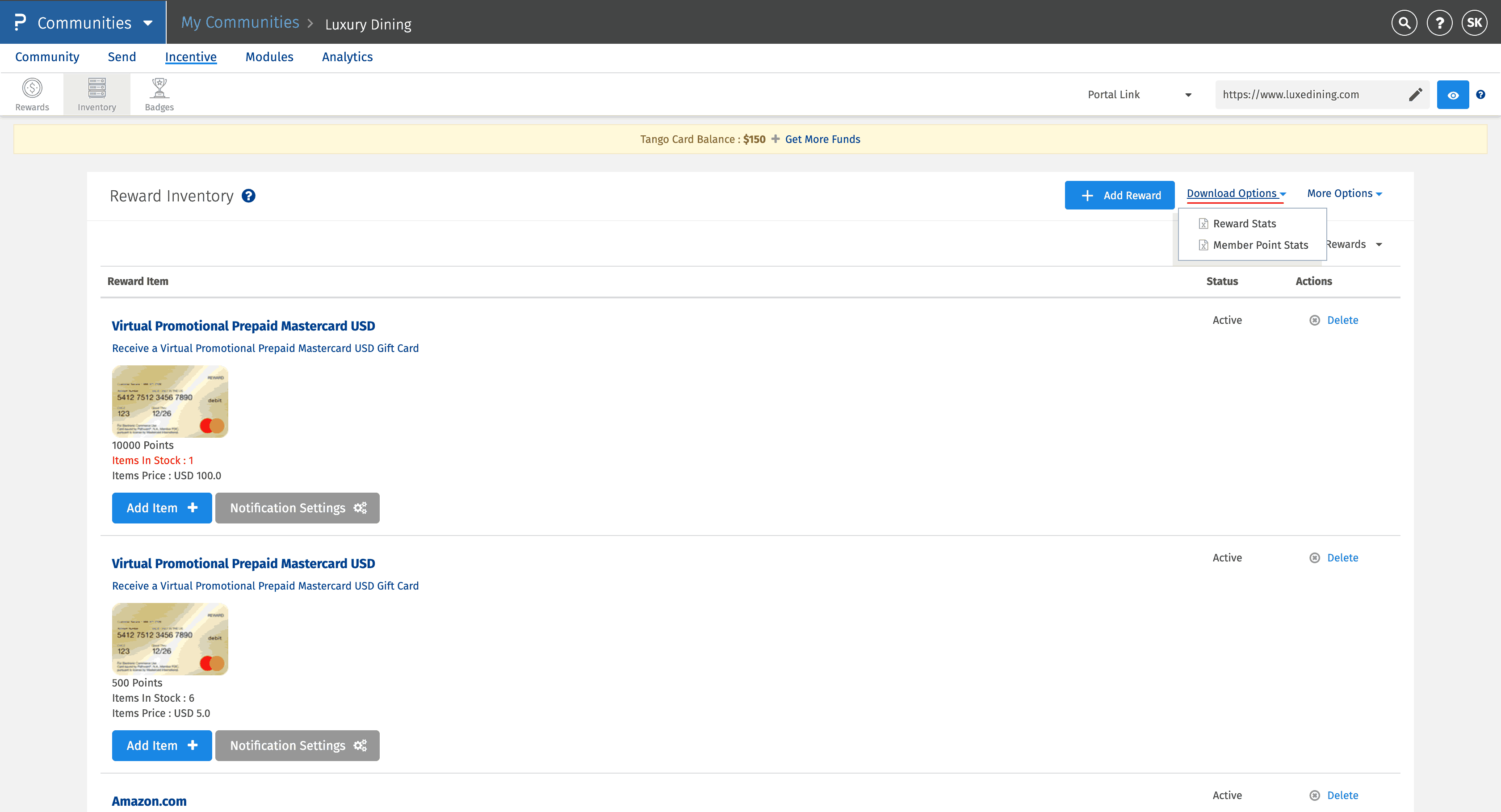
Task: Open the help question mark in header
Action: pos(1439,23)
